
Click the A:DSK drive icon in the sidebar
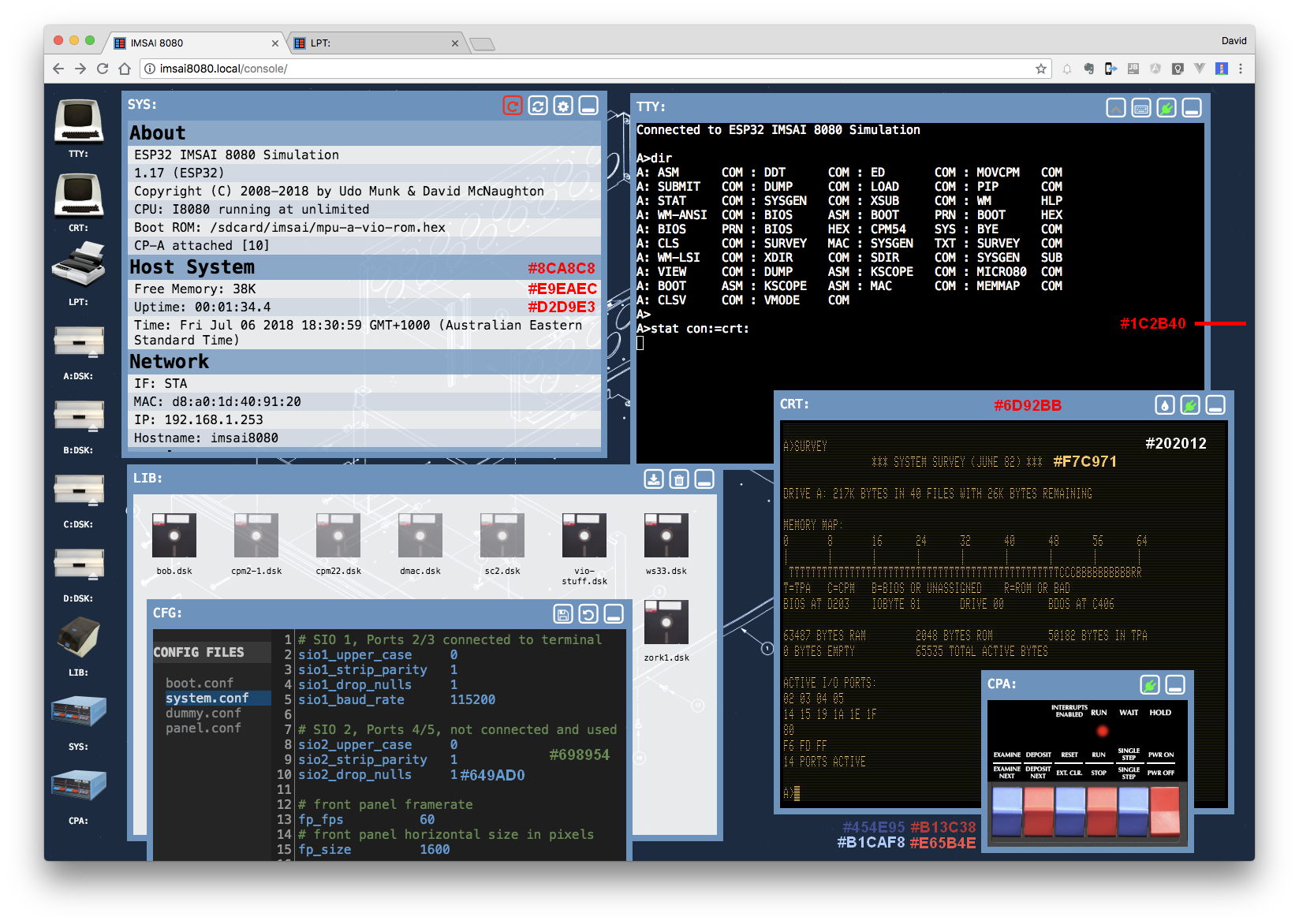pyautogui.click(x=78, y=341)
